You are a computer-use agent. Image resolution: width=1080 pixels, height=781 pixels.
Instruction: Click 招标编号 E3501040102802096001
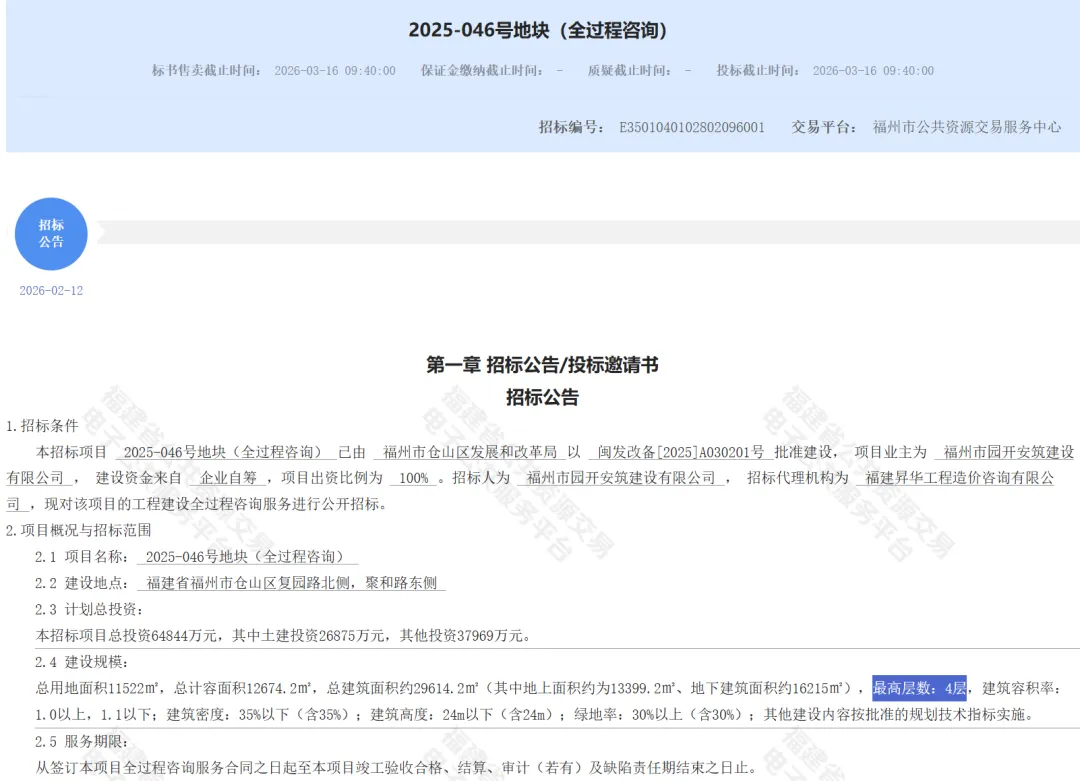pyautogui.click(x=692, y=127)
